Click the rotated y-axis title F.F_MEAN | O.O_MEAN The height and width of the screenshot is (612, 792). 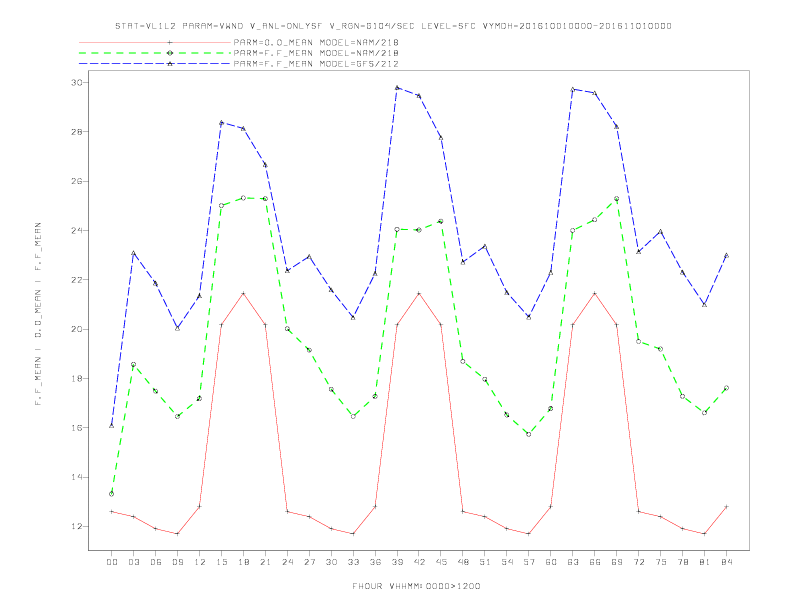tap(38, 314)
